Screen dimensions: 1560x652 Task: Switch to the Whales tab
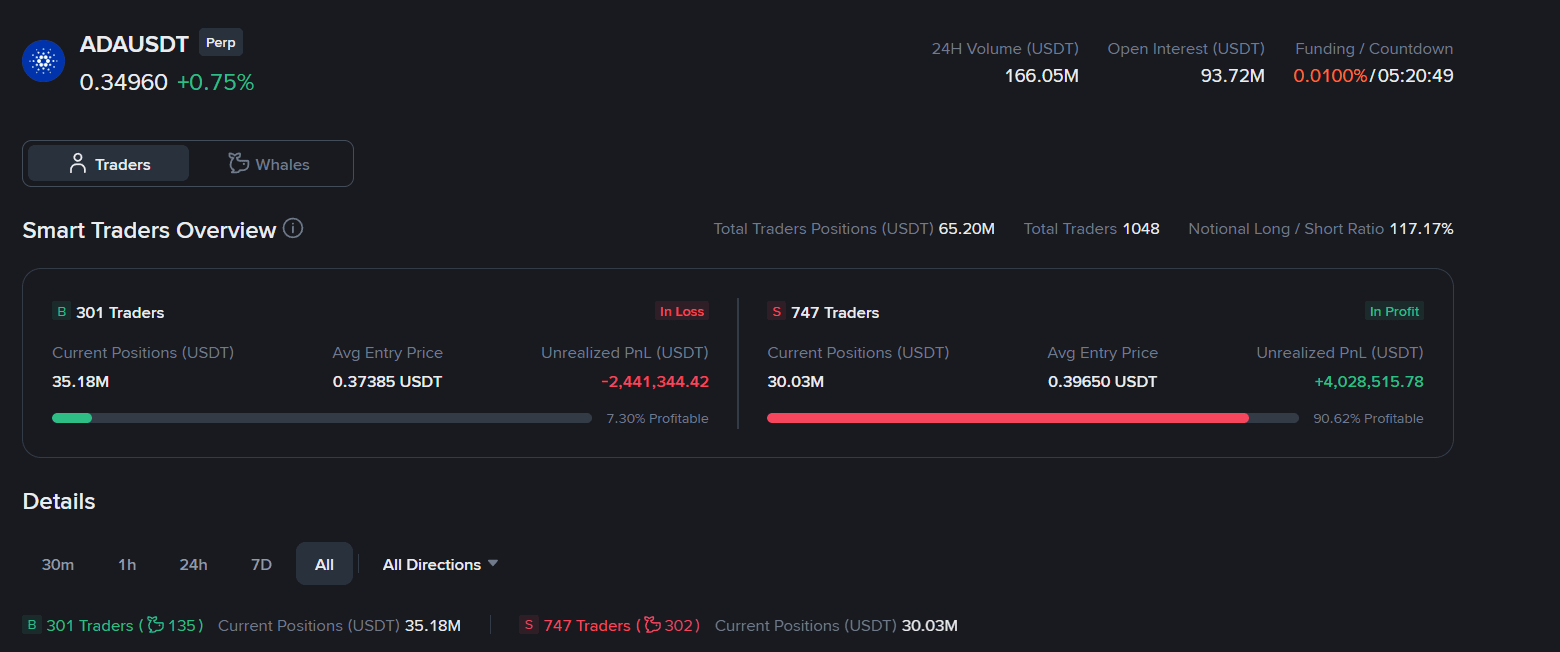tap(269, 164)
